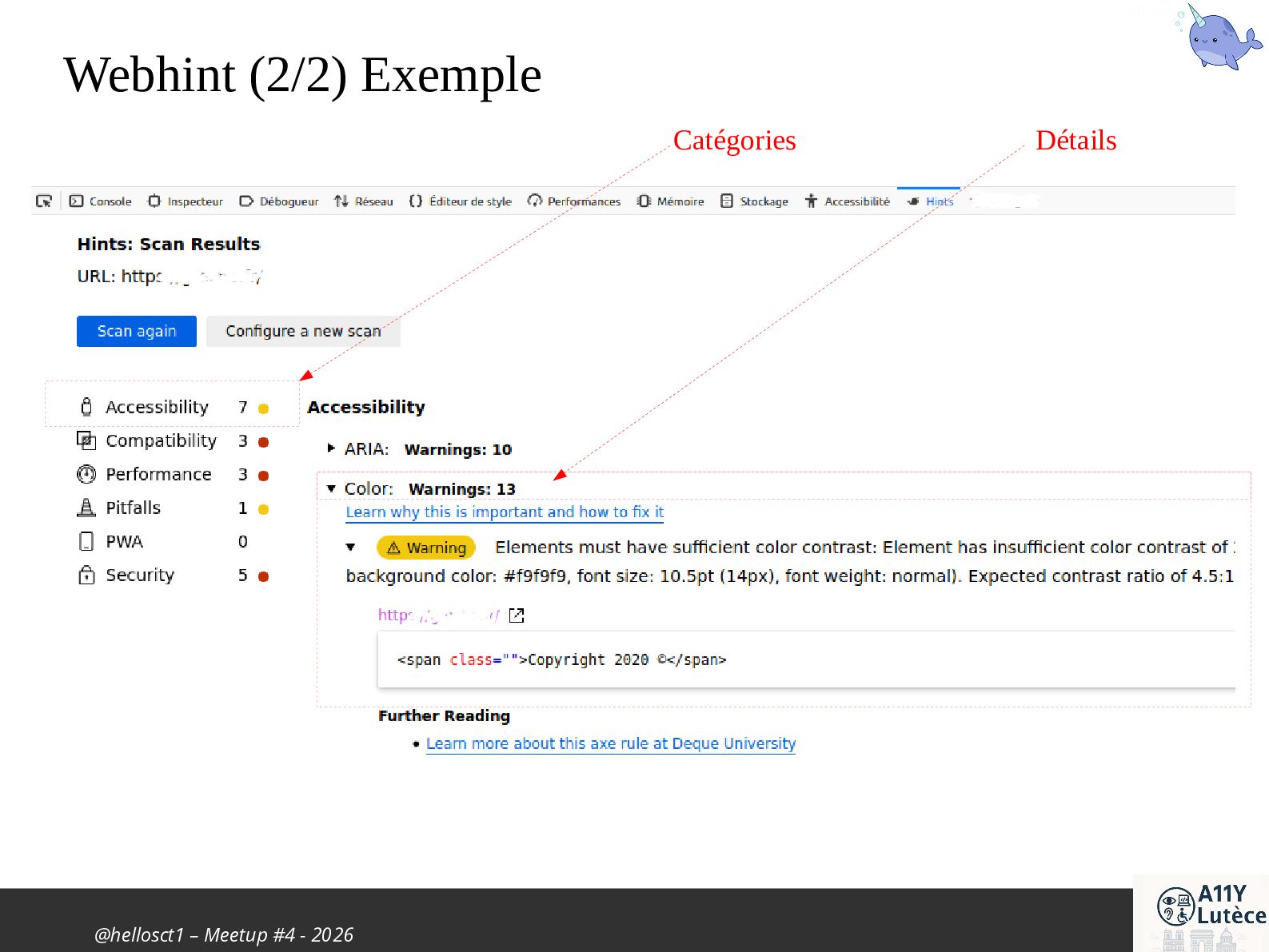Click the PWA phone icon

pos(86,541)
